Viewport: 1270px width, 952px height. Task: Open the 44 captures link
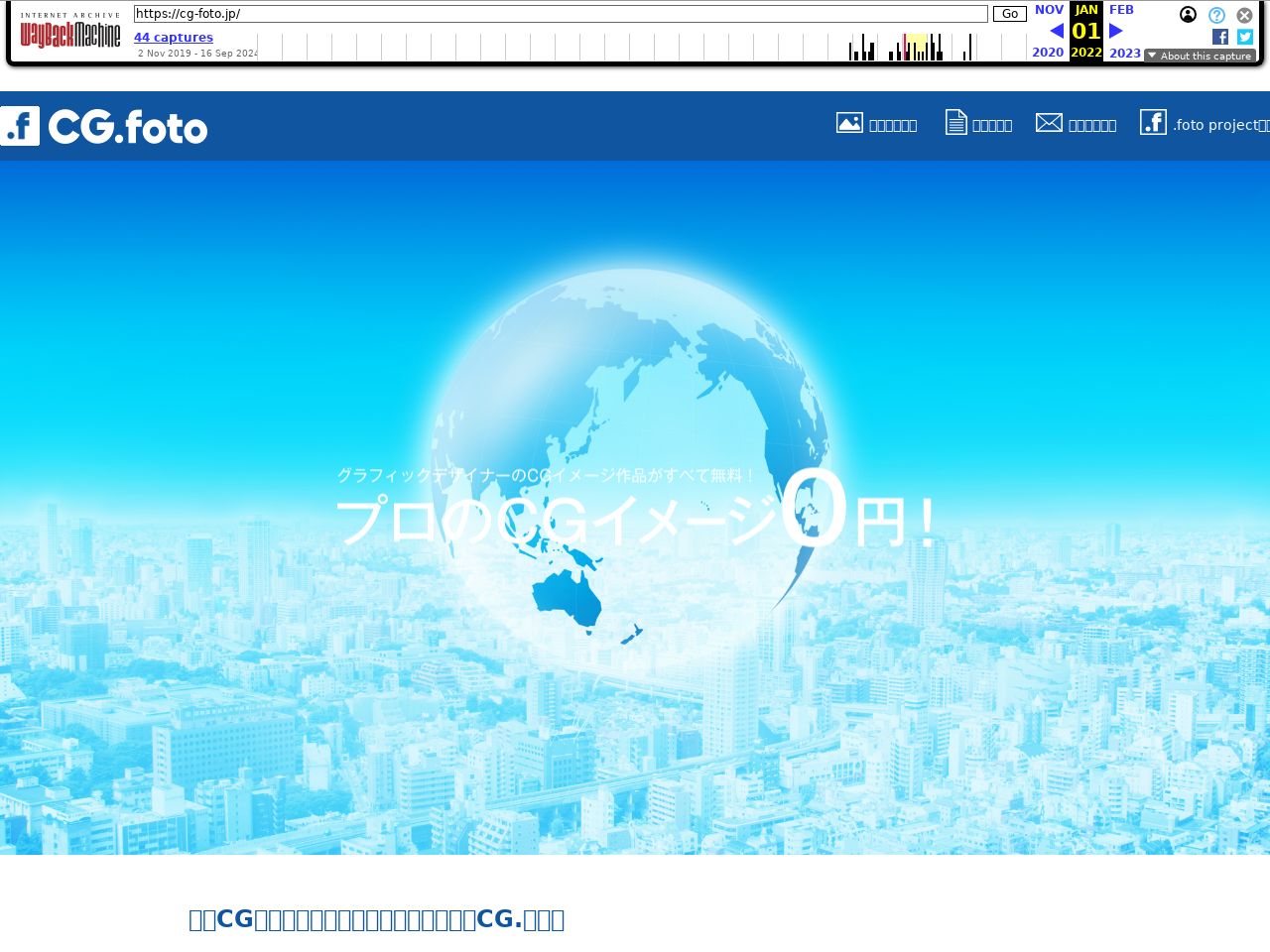click(174, 38)
